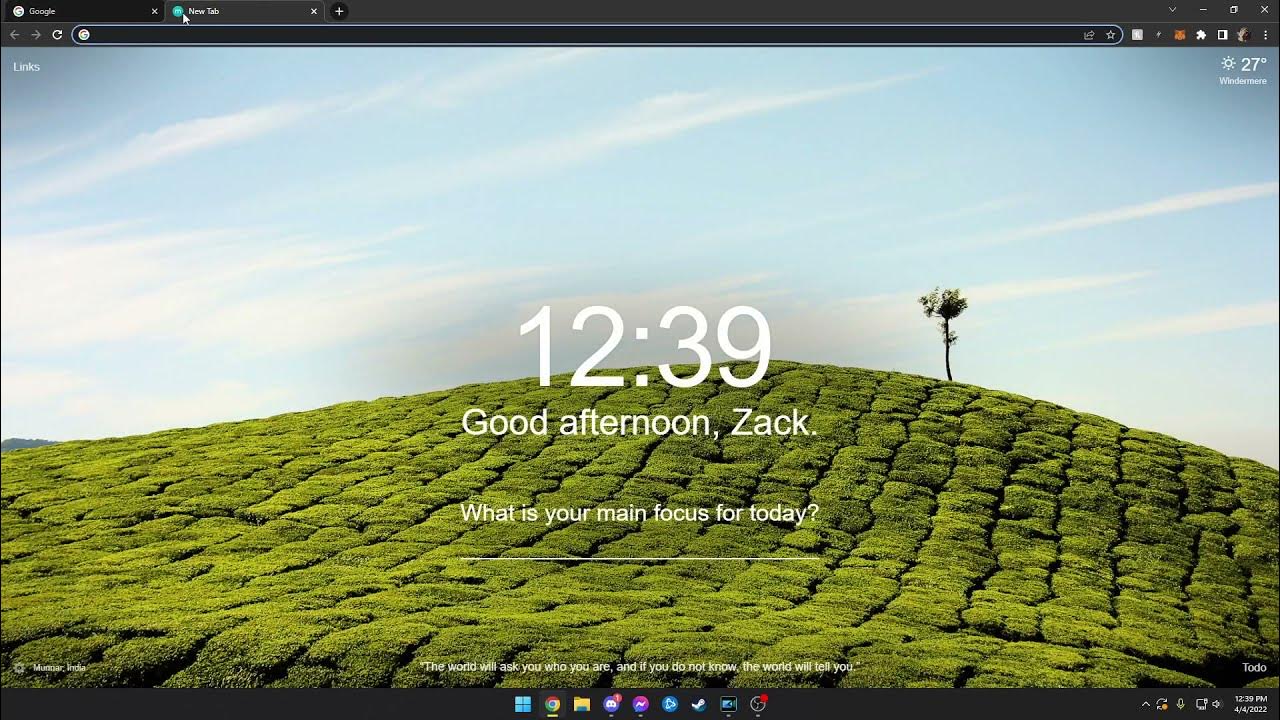This screenshot has width=1280, height=720.
Task: Open the grey R extension icon
Action: (x=1137, y=34)
